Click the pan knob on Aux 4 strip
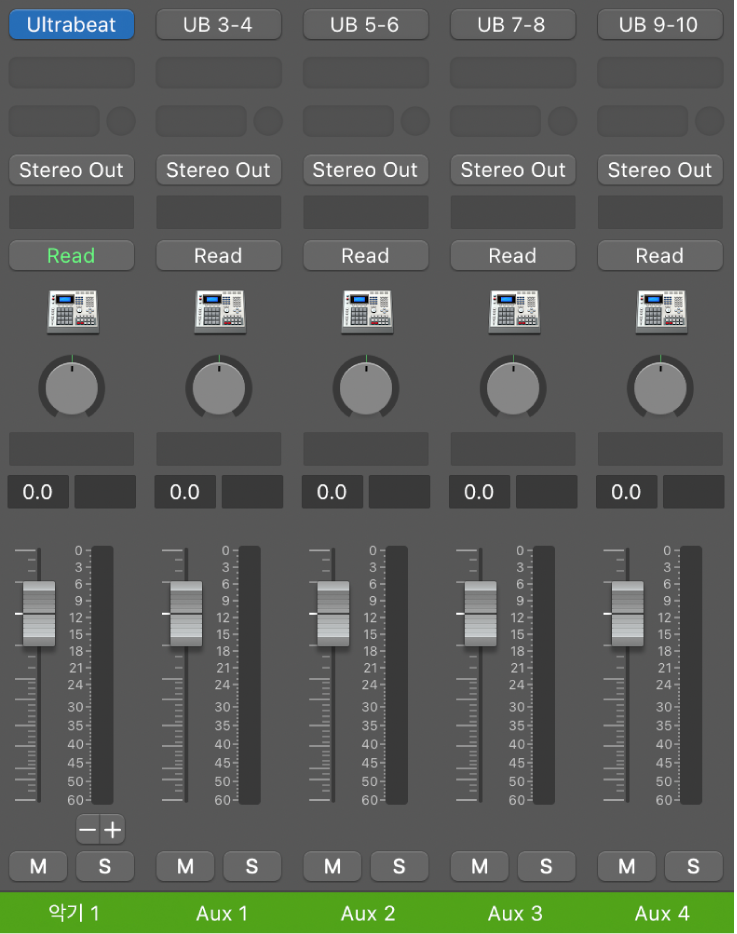The height and width of the screenshot is (934, 737). click(660, 388)
